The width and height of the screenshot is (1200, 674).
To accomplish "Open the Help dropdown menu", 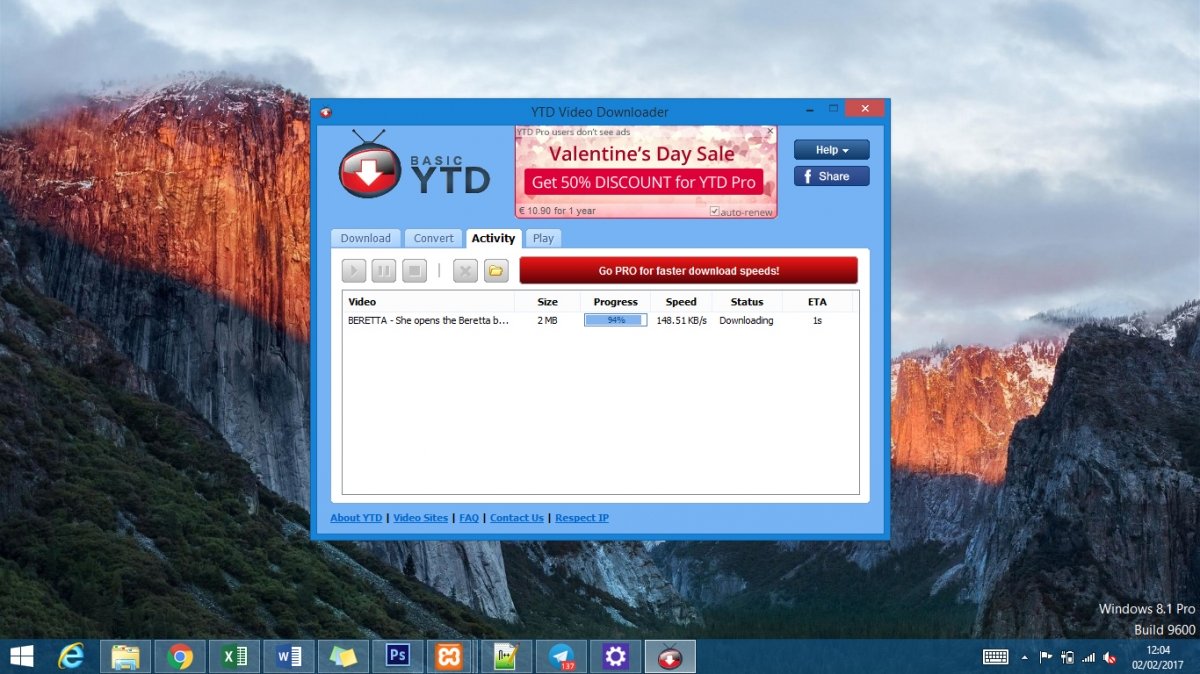I will pyautogui.click(x=831, y=150).
